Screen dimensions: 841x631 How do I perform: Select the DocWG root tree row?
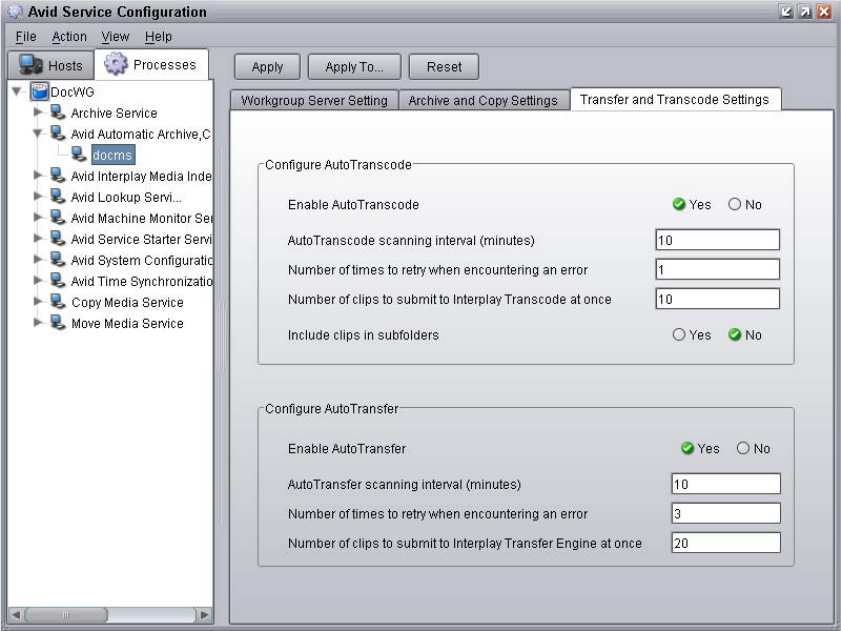(72, 92)
